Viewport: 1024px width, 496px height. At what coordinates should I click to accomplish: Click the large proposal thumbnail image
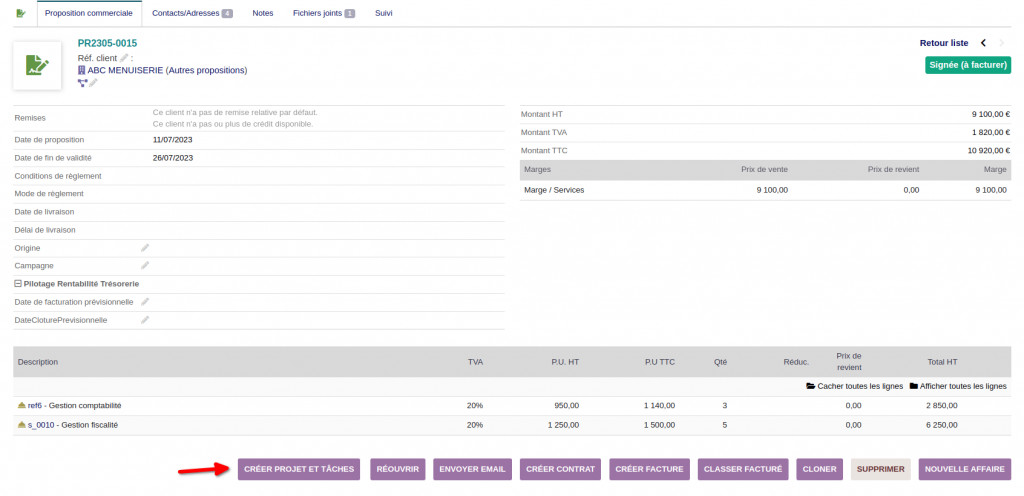[x=37, y=66]
